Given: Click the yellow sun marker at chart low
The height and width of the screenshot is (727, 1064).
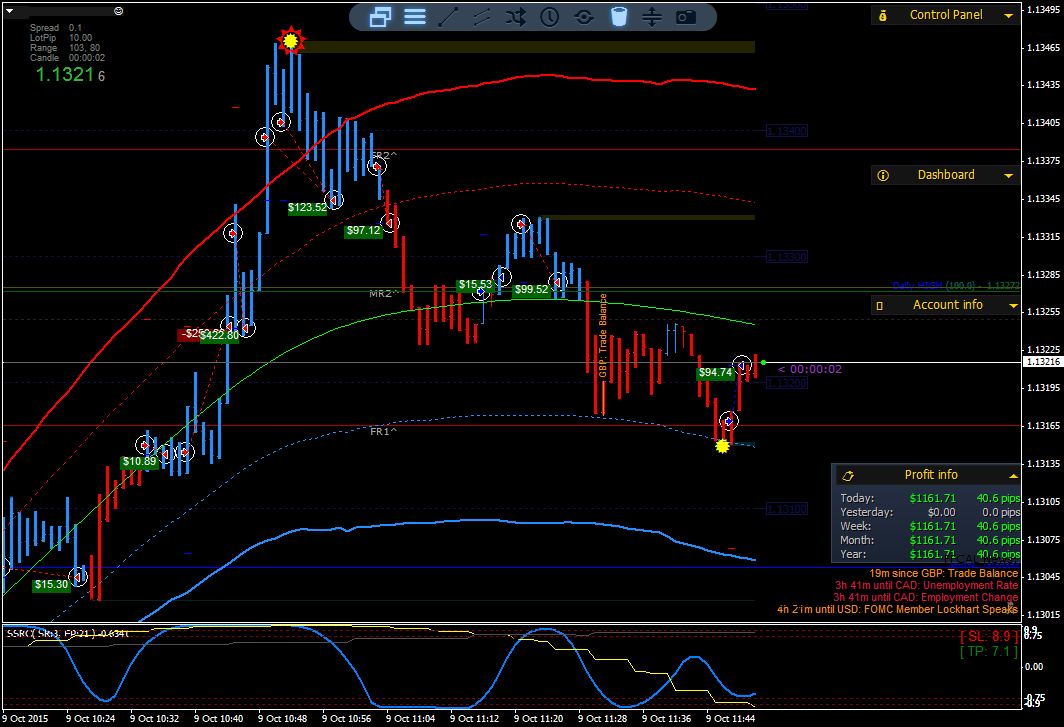Looking at the screenshot, I should click(x=723, y=446).
